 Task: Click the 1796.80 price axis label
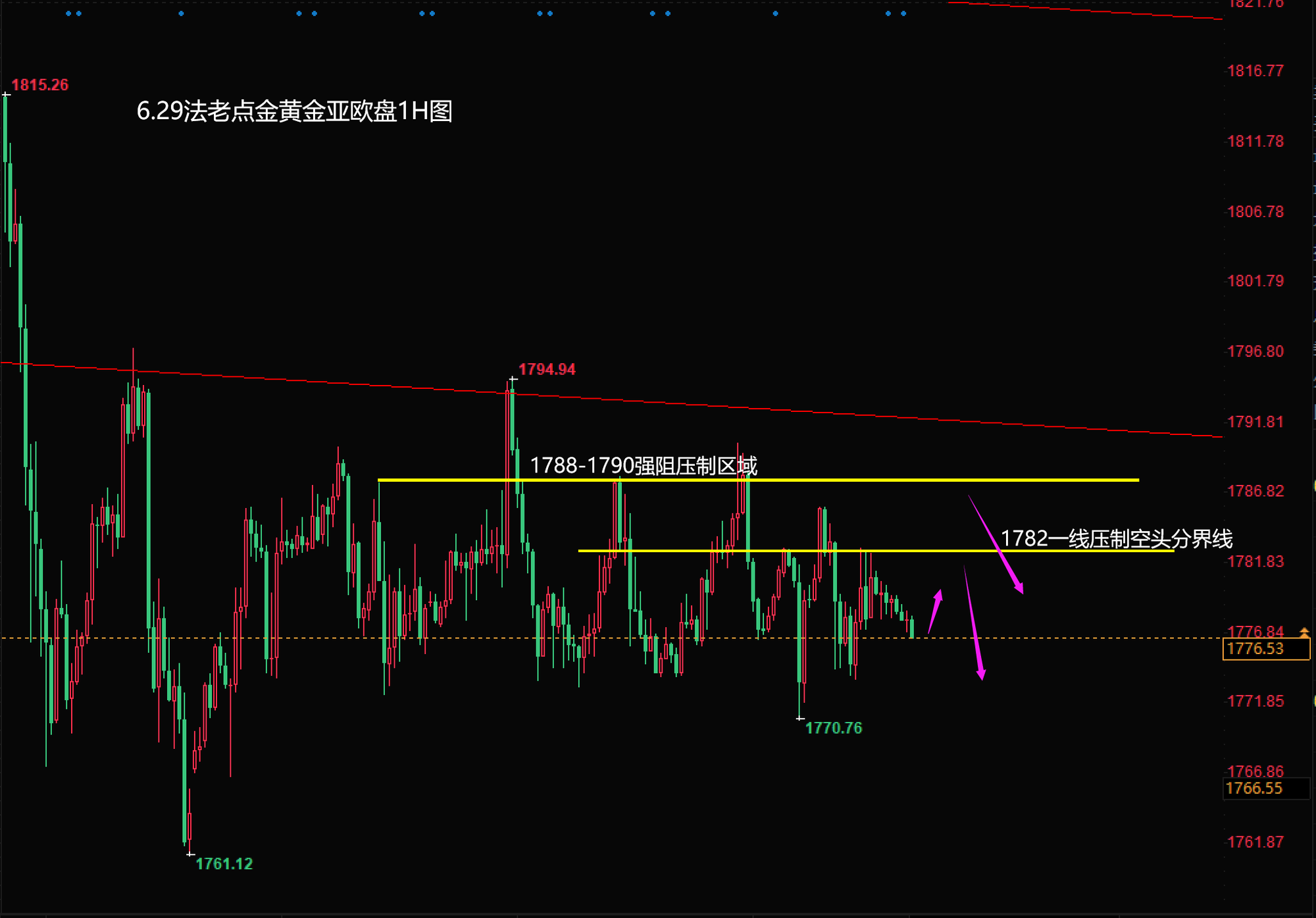pyautogui.click(x=1255, y=351)
